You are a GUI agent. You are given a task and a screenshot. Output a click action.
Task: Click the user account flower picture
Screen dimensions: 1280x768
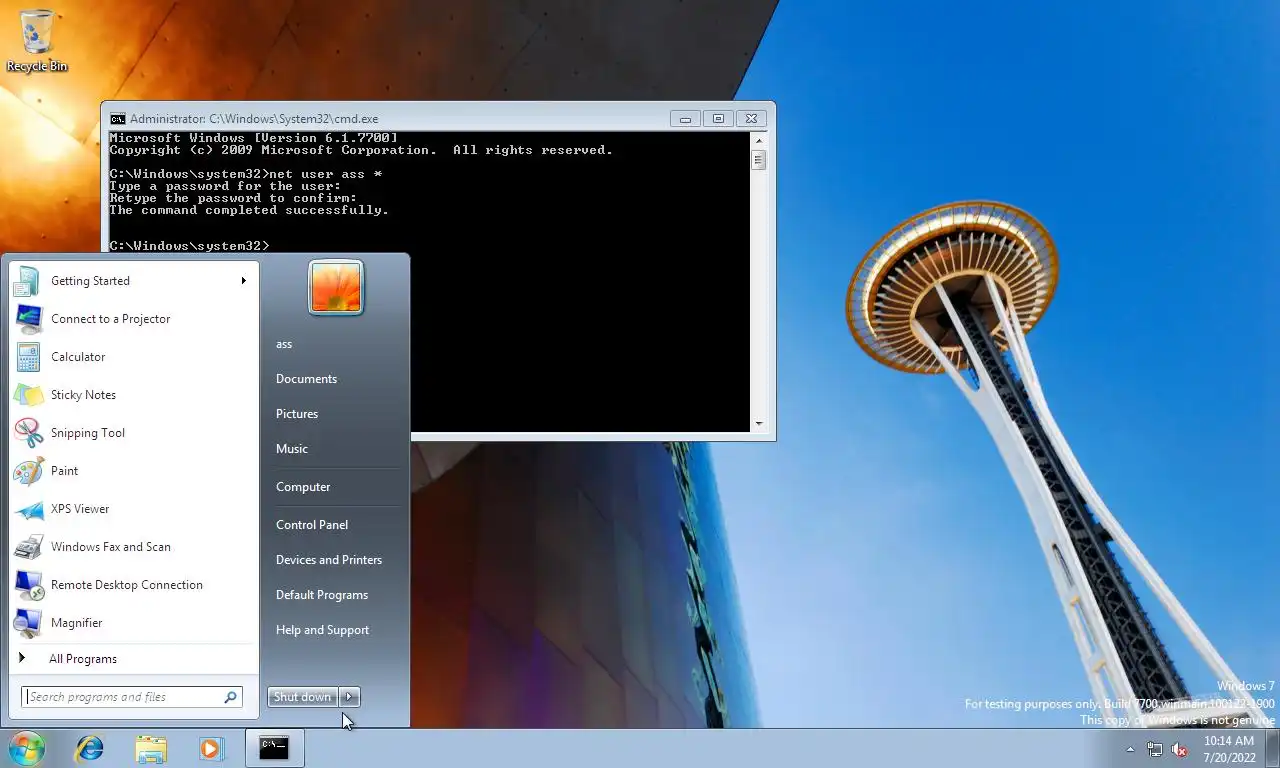pyautogui.click(x=336, y=288)
